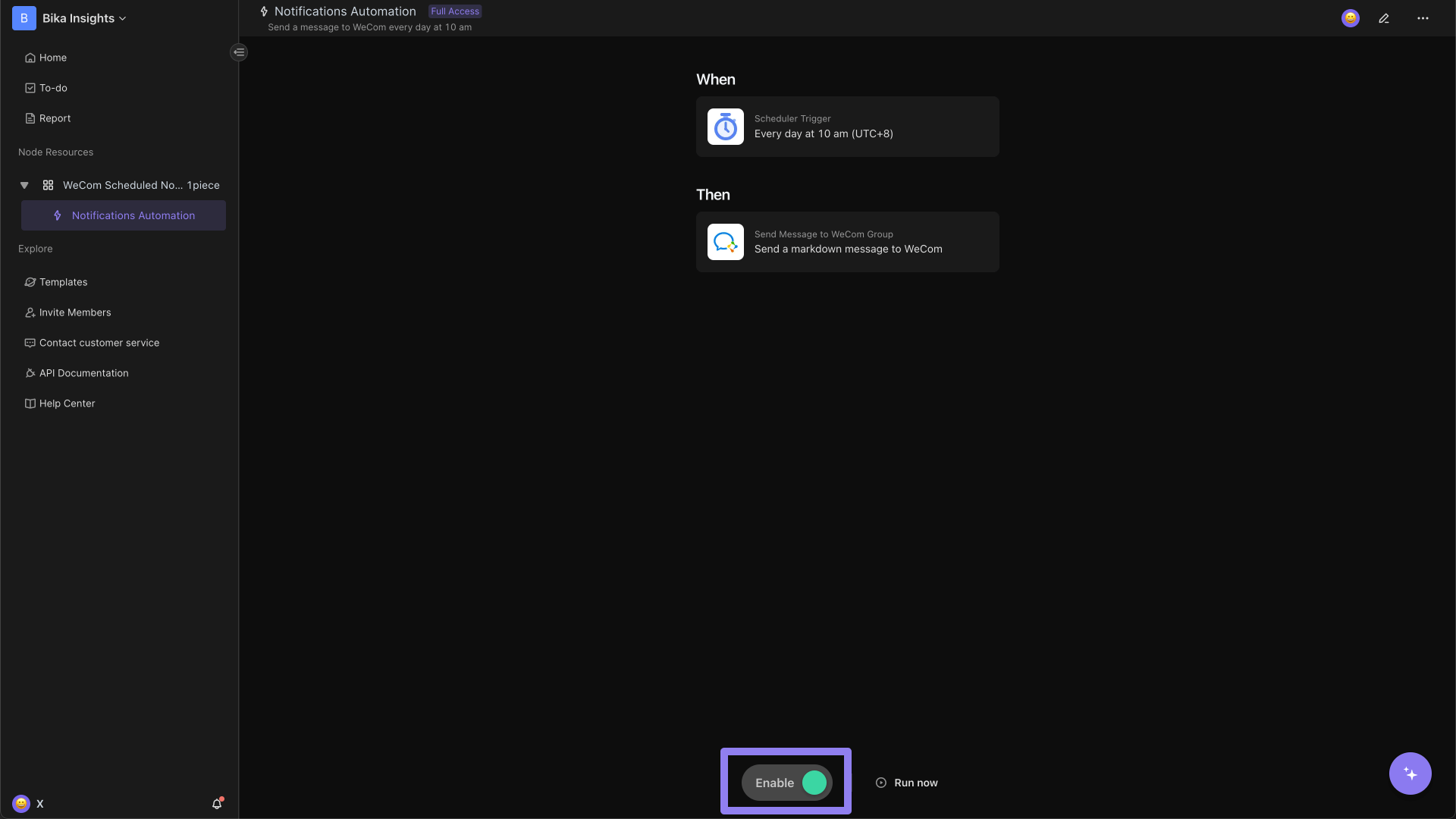Open the three-dot overflow menu header
Image resolution: width=1456 pixels, height=819 pixels.
pyautogui.click(x=1423, y=18)
